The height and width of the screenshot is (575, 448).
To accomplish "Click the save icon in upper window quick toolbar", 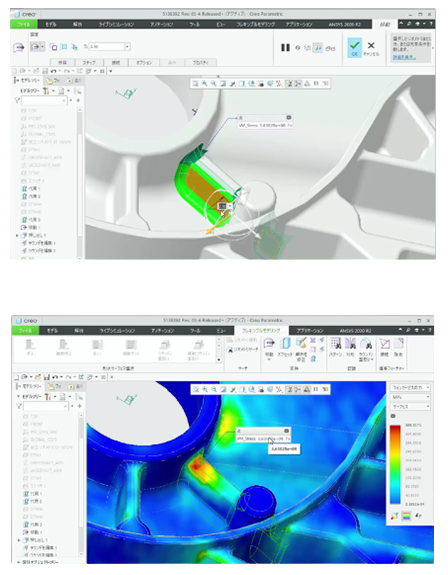I will point(45,71).
